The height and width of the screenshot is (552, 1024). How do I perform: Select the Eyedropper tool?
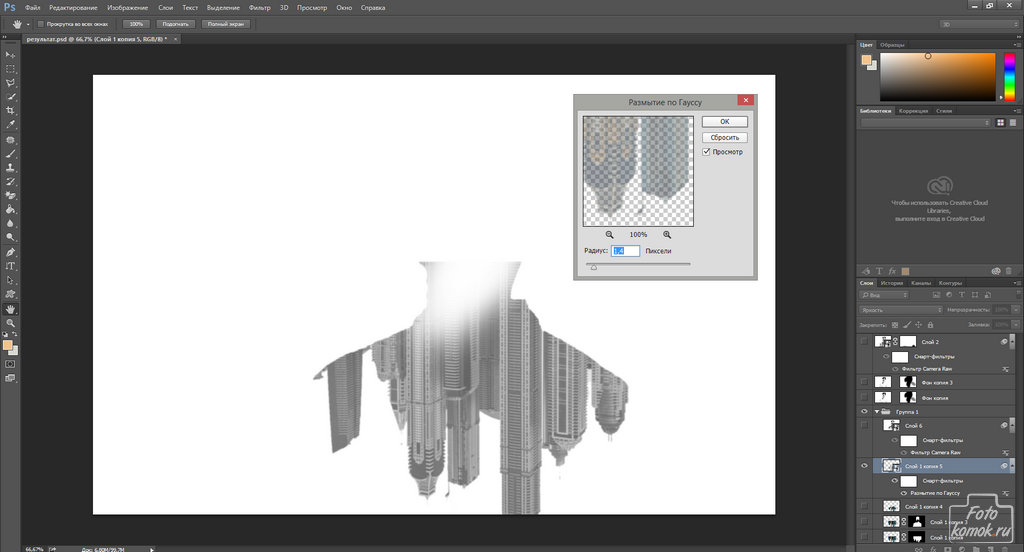click(x=10, y=125)
